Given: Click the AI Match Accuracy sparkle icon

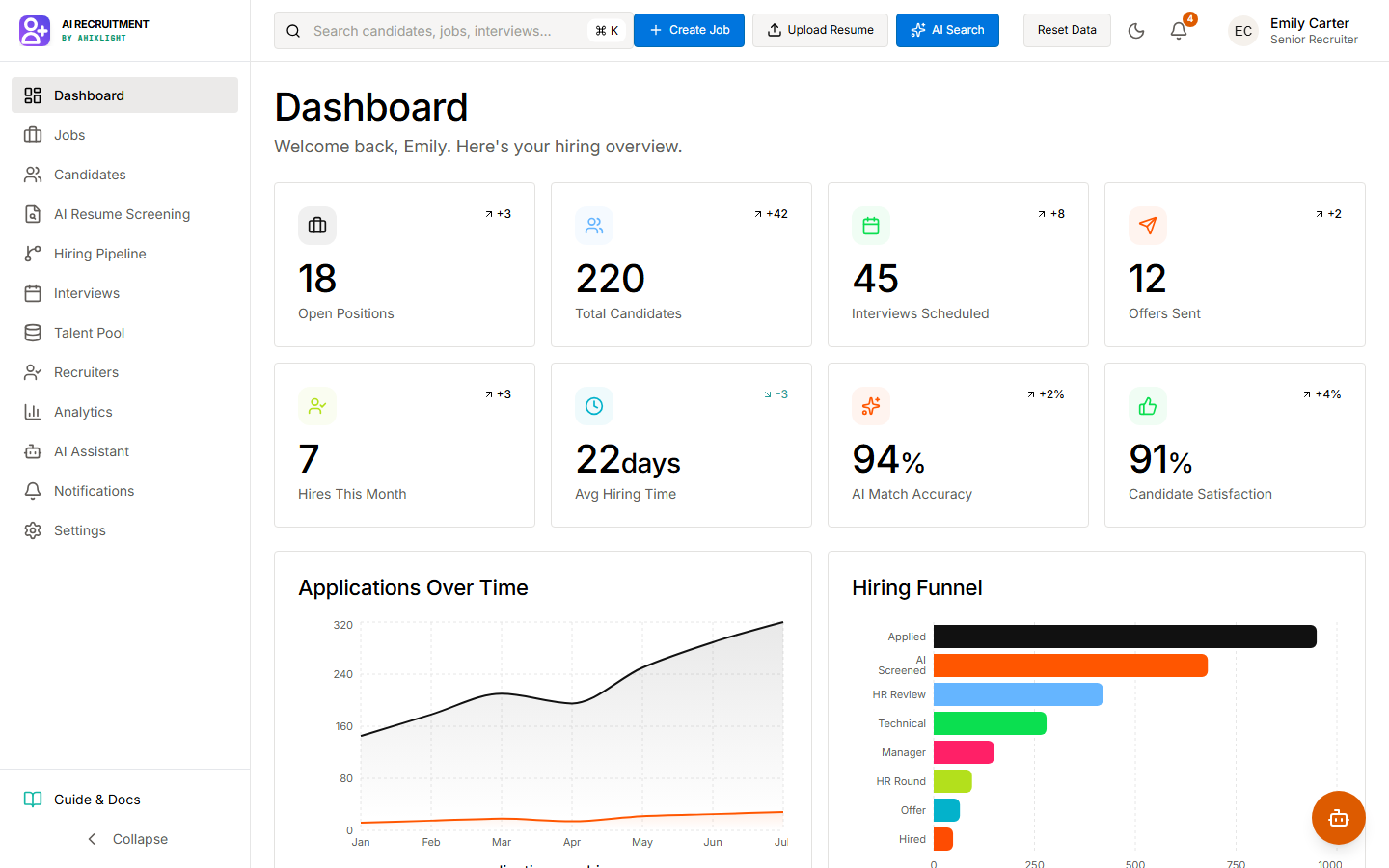Looking at the screenshot, I should [x=871, y=406].
